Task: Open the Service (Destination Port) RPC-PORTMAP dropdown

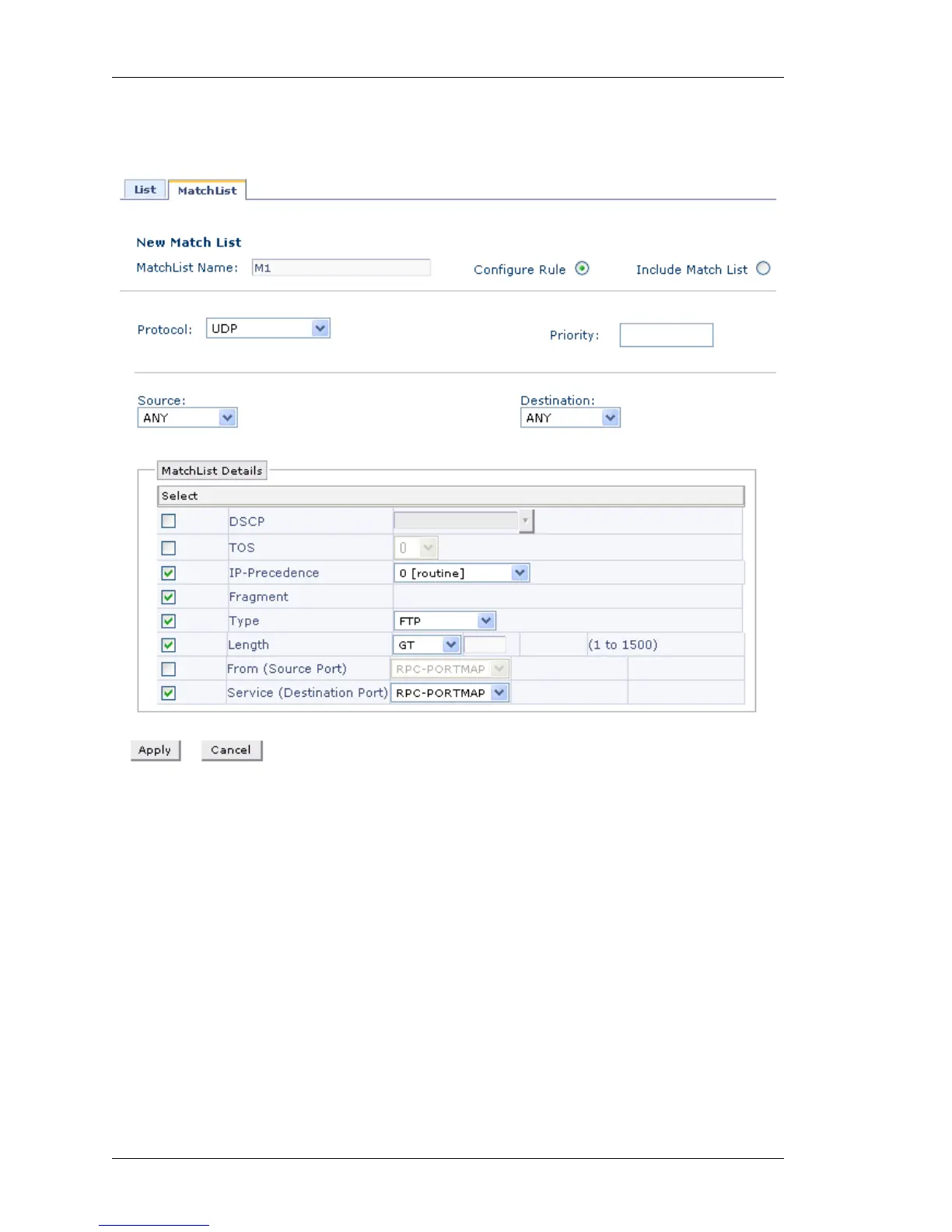Action: pos(450,693)
